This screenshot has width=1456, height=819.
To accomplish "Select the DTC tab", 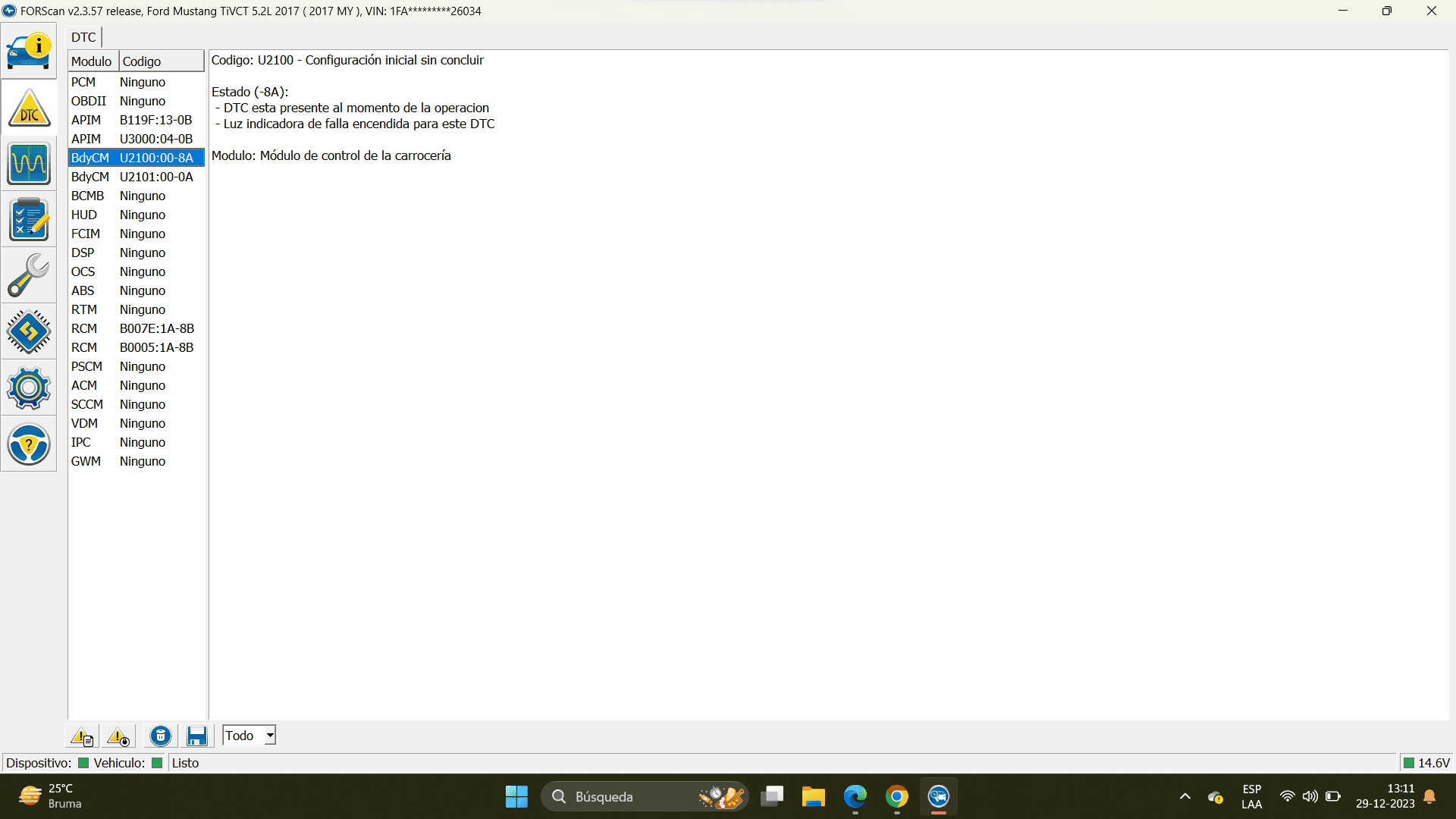I will 84,37.
